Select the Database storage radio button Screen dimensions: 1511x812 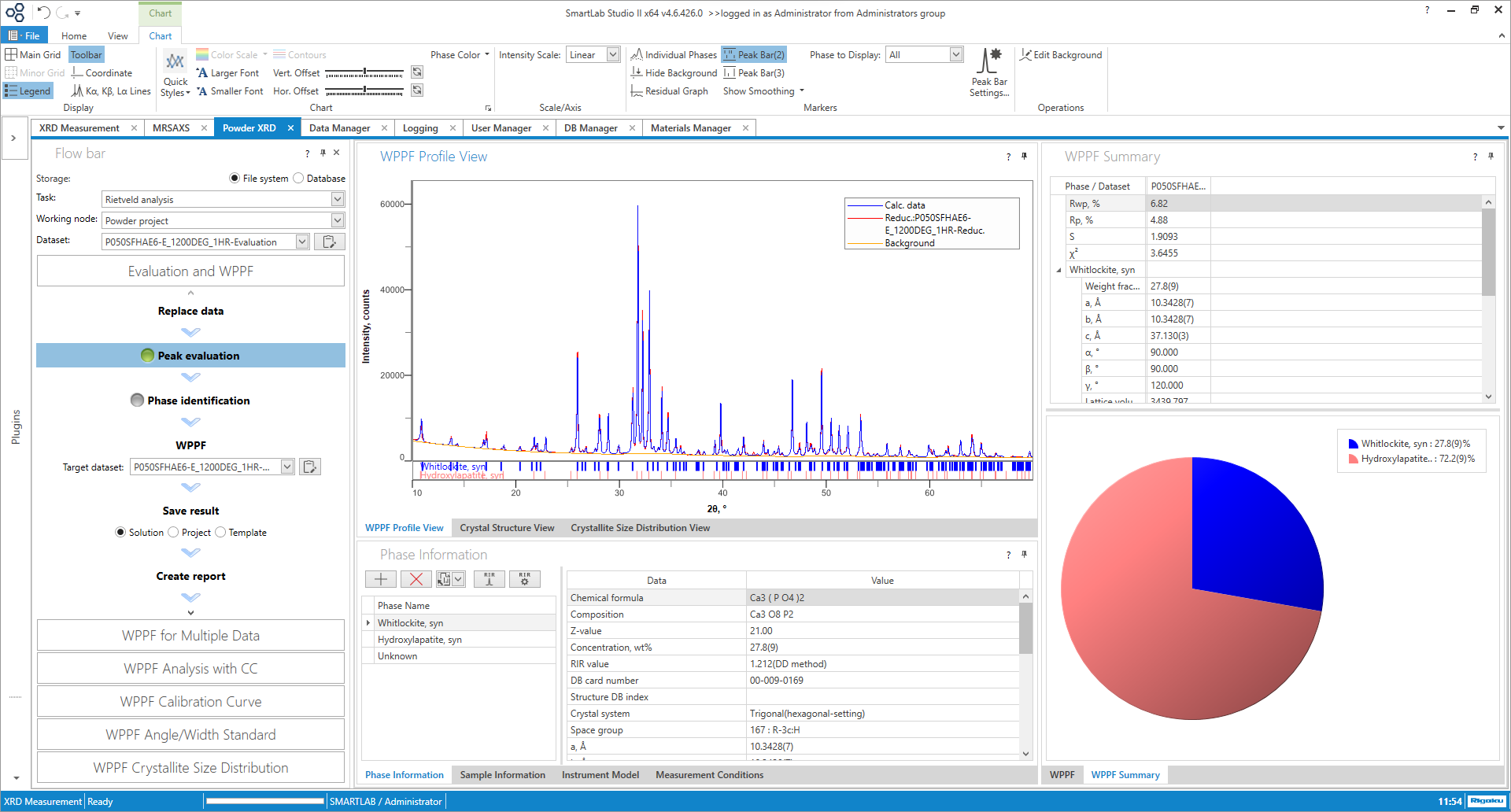(299, 179)
